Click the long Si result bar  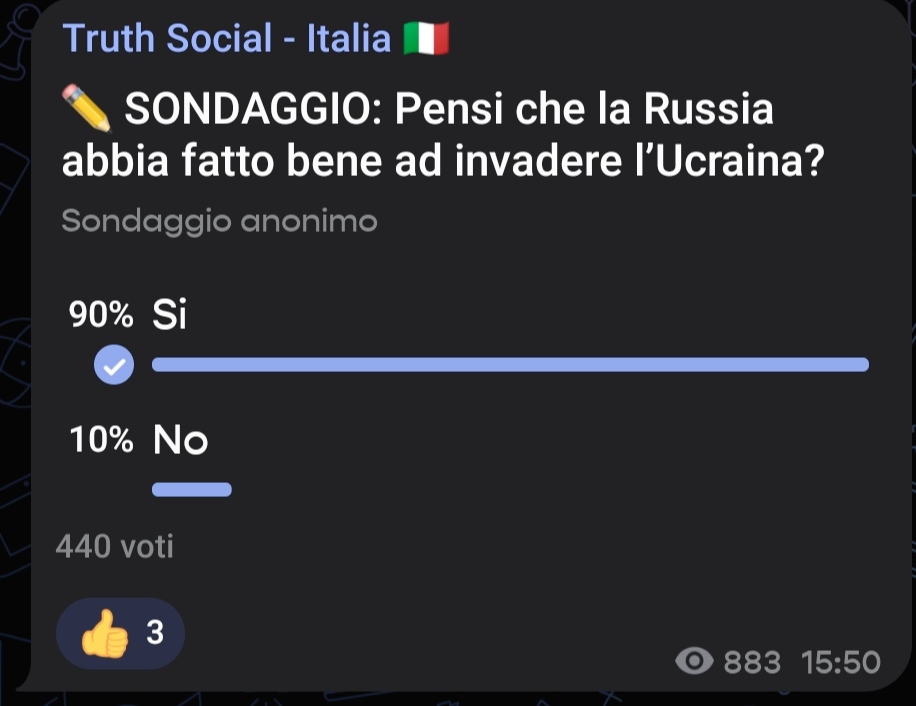[x=510, y=365]
